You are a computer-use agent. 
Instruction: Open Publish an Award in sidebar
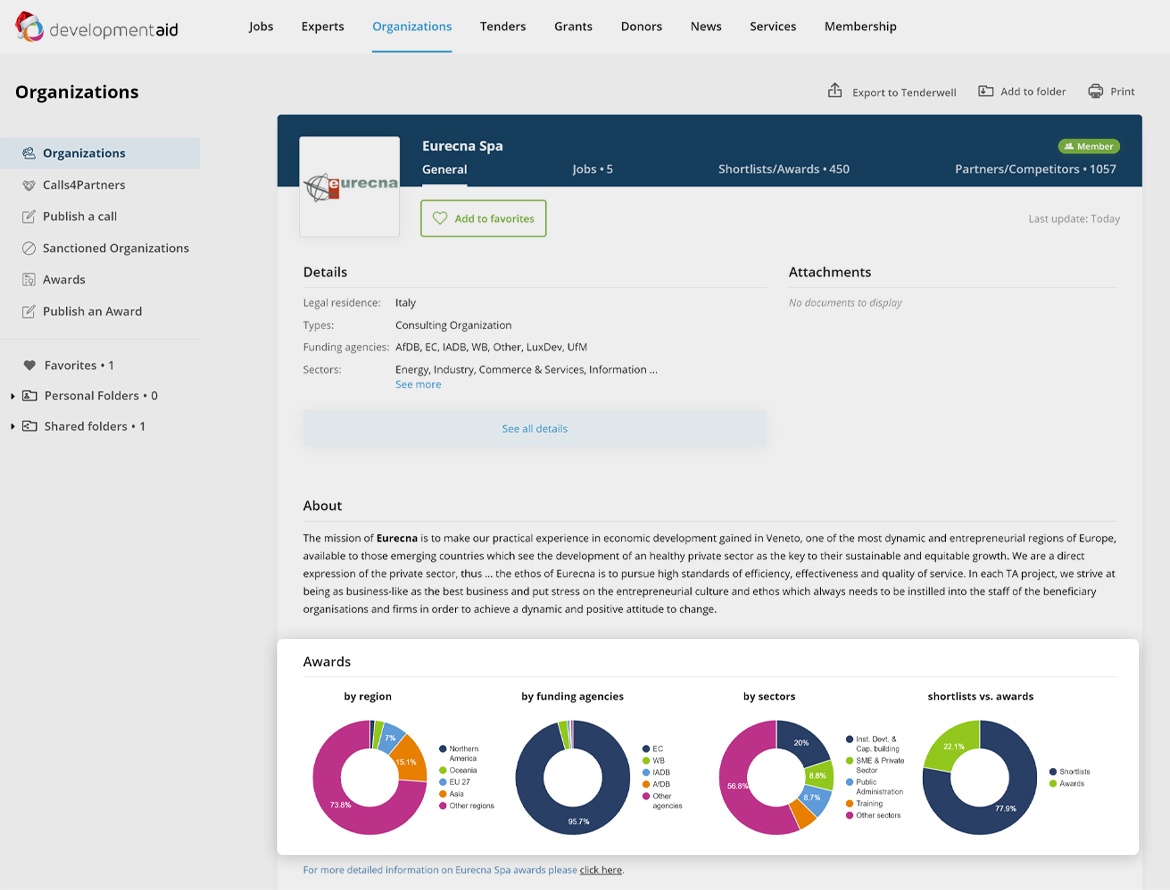coord(93,312)
